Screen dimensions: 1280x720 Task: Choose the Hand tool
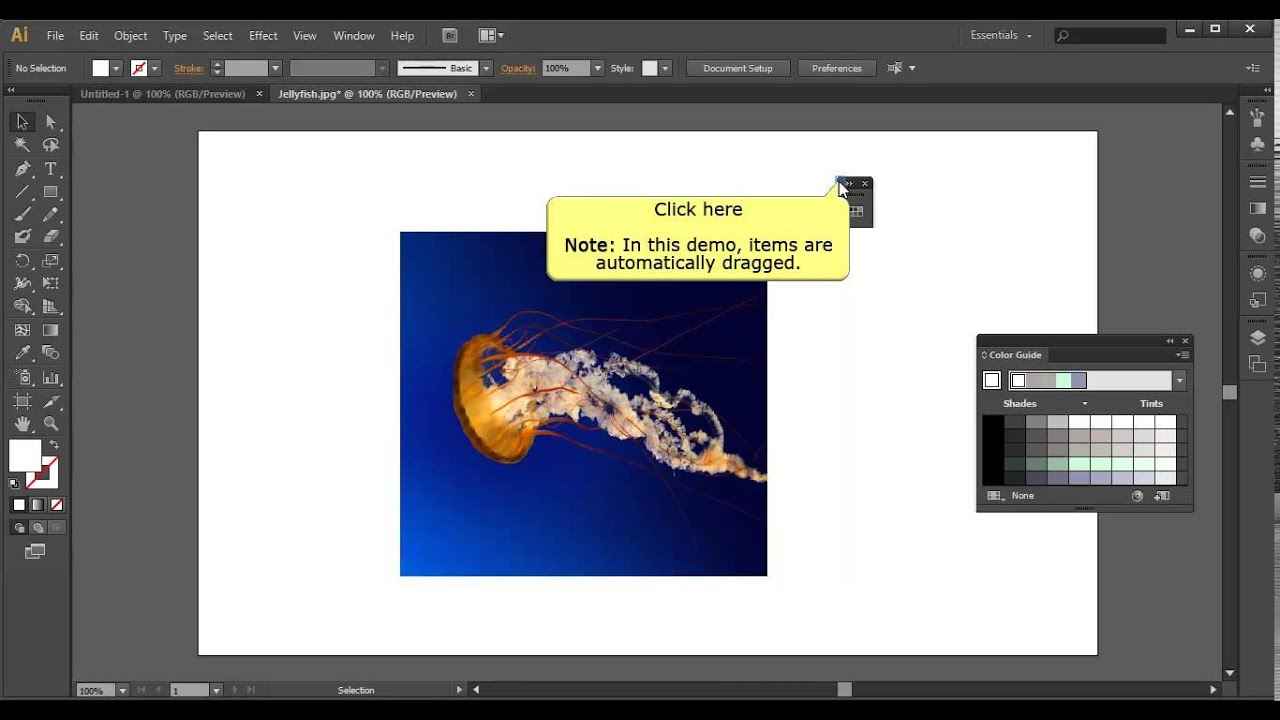pos(22,424)
